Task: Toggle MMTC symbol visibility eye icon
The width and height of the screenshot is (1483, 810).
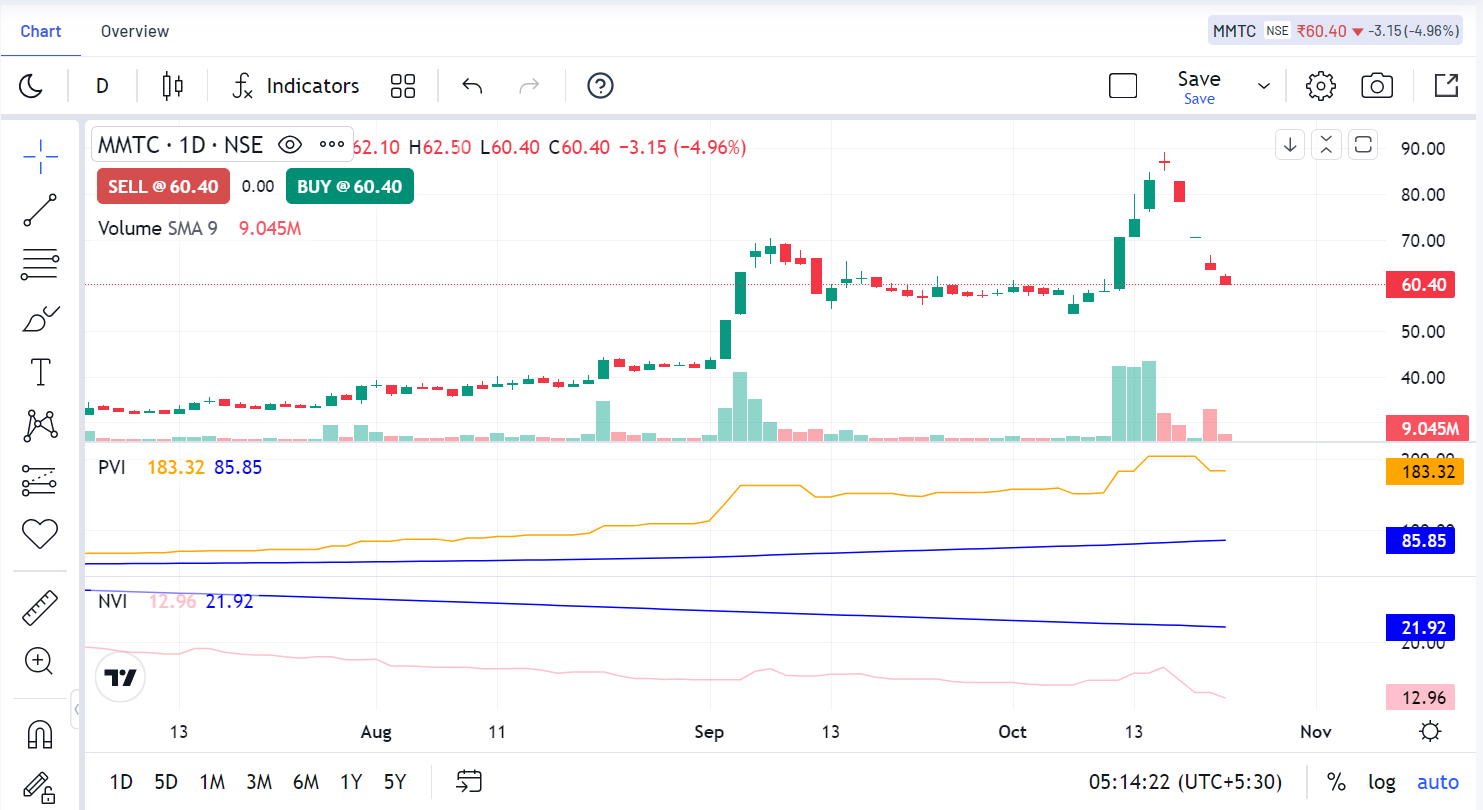Action: click(290, 145)
